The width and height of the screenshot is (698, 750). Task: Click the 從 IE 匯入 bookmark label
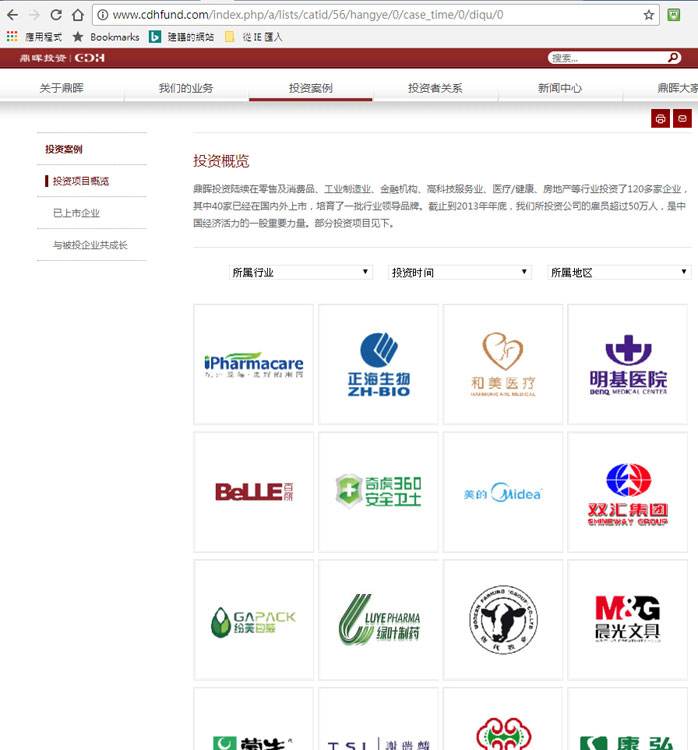pyautogui.click(x=262, y=37)
